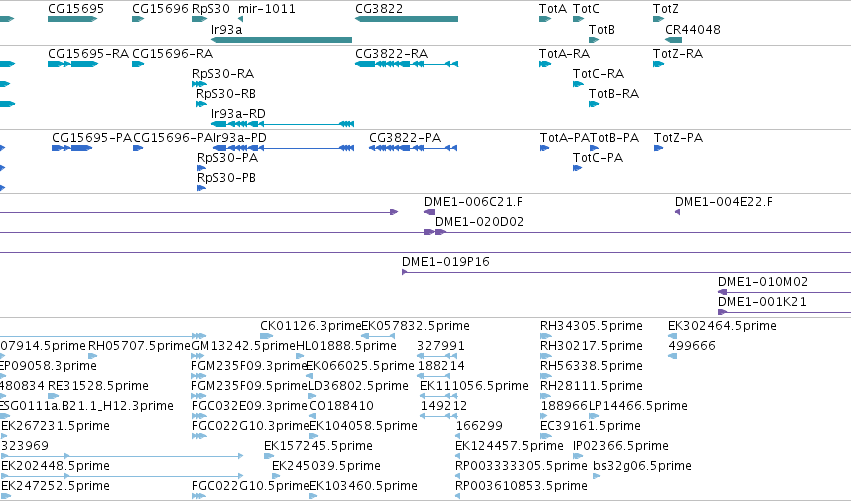Select the Ir93a gene label

pos(226,29)
